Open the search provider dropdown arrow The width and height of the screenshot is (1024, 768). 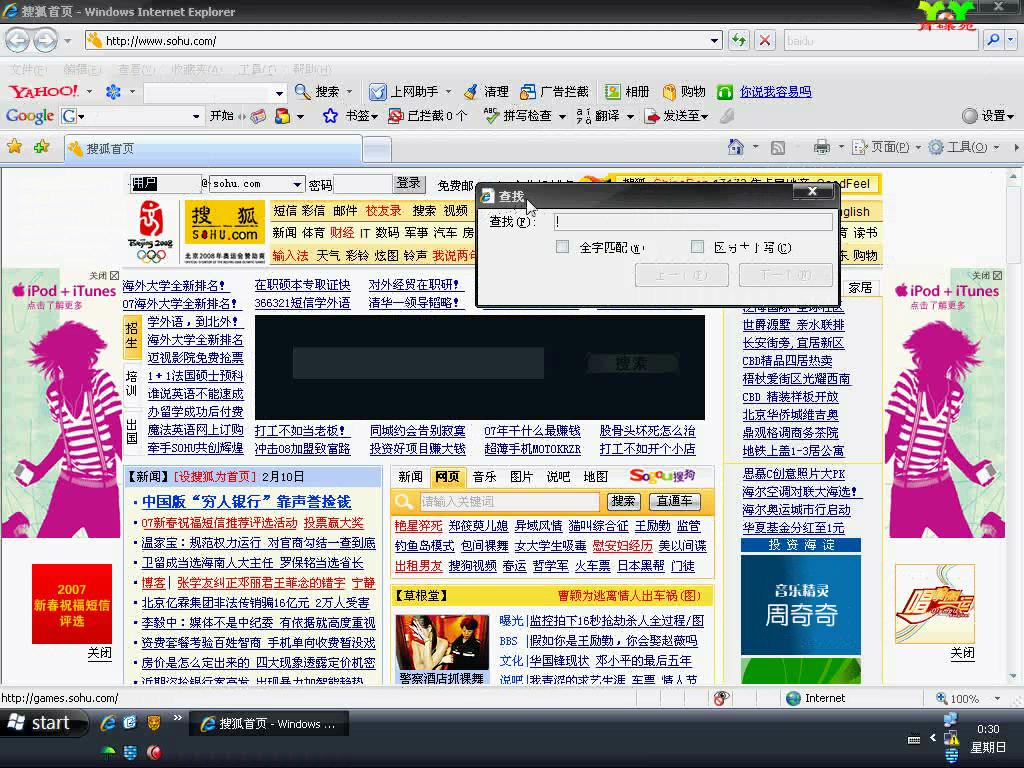click(1011, 40)
